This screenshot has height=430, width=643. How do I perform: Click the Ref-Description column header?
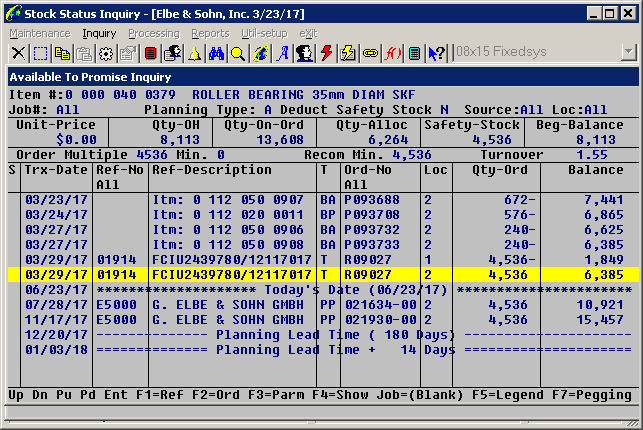coord(212,170)
